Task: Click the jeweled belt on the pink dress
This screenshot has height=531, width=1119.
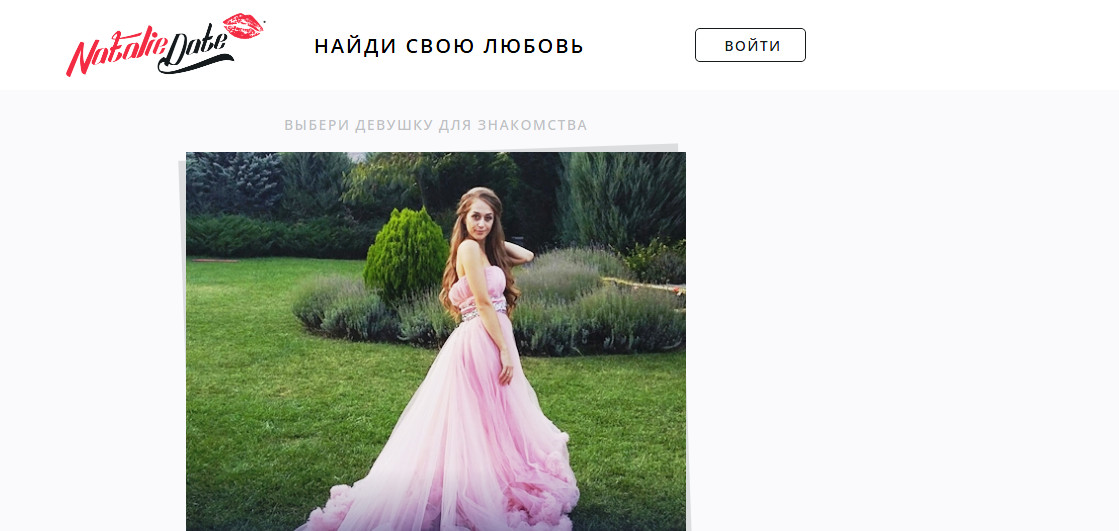Action: pos(482,310)
